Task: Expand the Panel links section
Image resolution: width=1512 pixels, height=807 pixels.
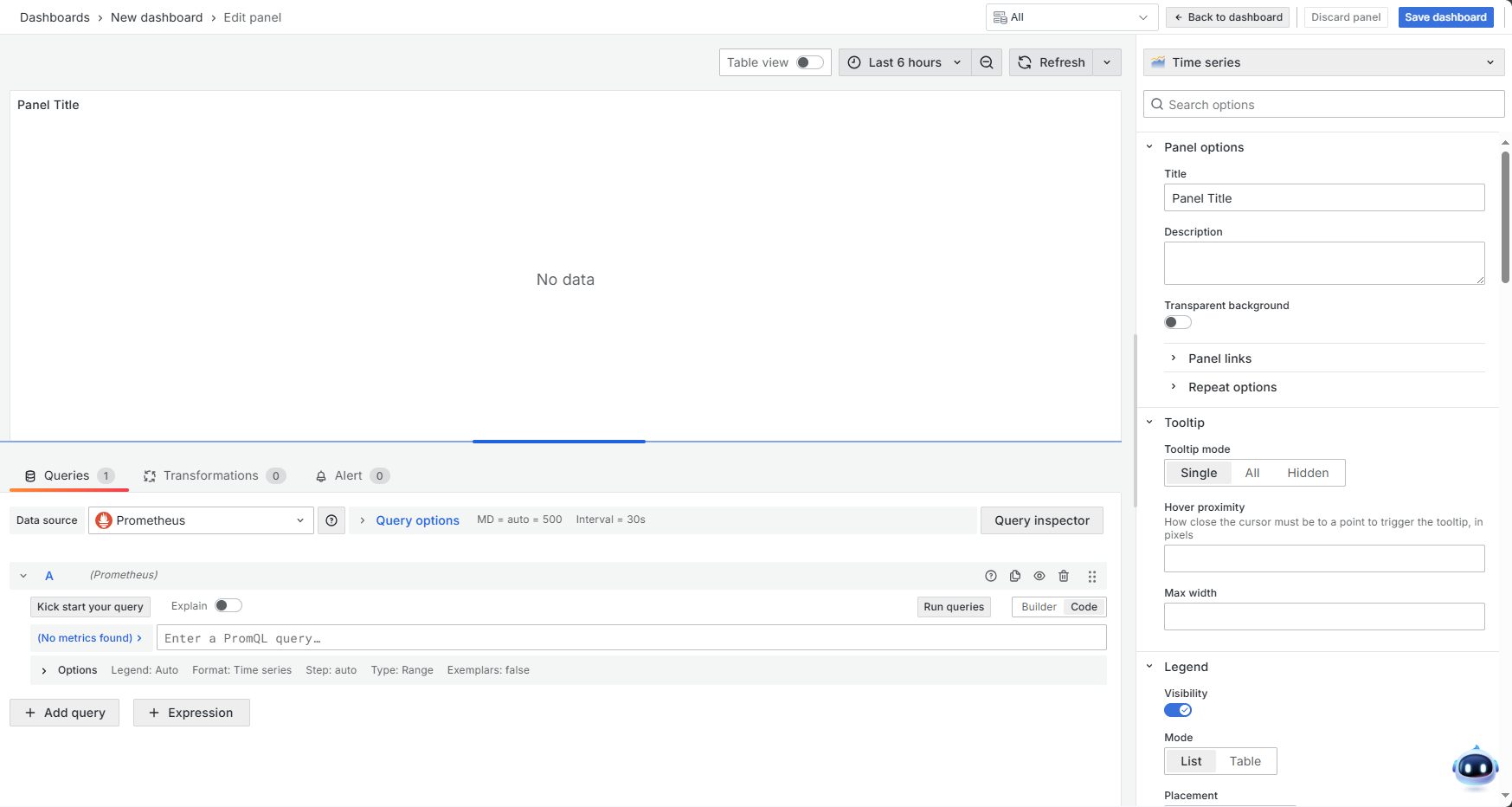Action: pyautogui.click(x=1219, y=358)
